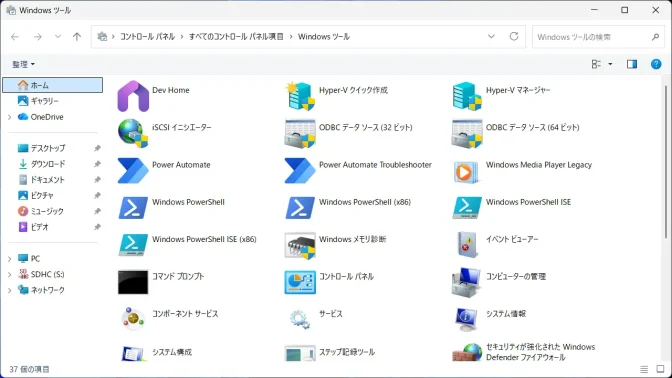
Task: Open the view options dropdown arrow
Action: pyautogui.click(x=610, y=64)
